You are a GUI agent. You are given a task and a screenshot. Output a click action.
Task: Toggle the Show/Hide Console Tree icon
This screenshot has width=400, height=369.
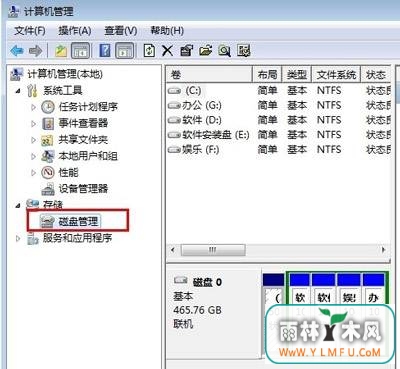[80, 51]
